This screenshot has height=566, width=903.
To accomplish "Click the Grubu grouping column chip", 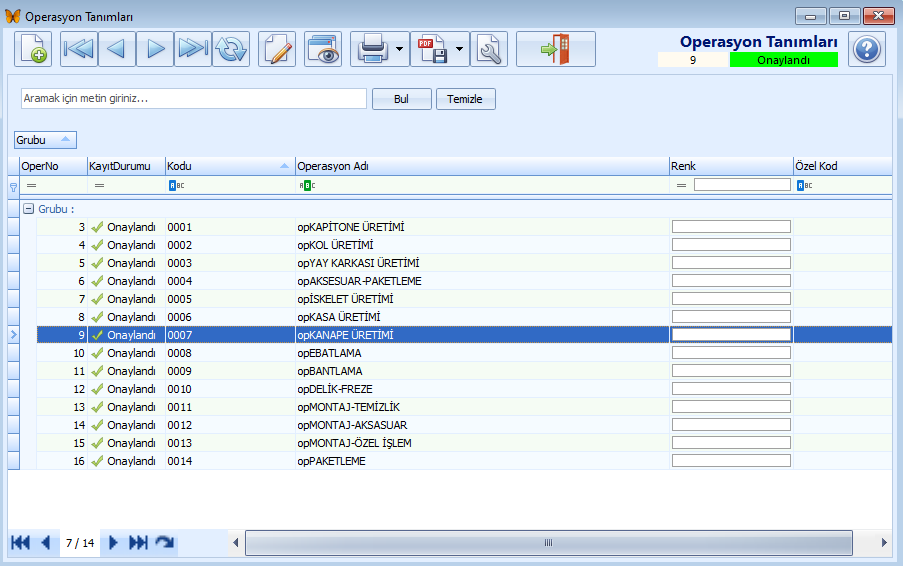I will (x=45, y=140).
